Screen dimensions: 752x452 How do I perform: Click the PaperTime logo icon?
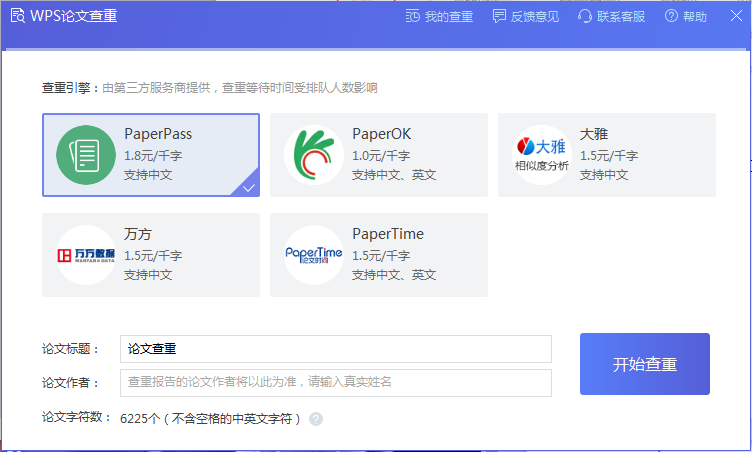click(314, 255)
